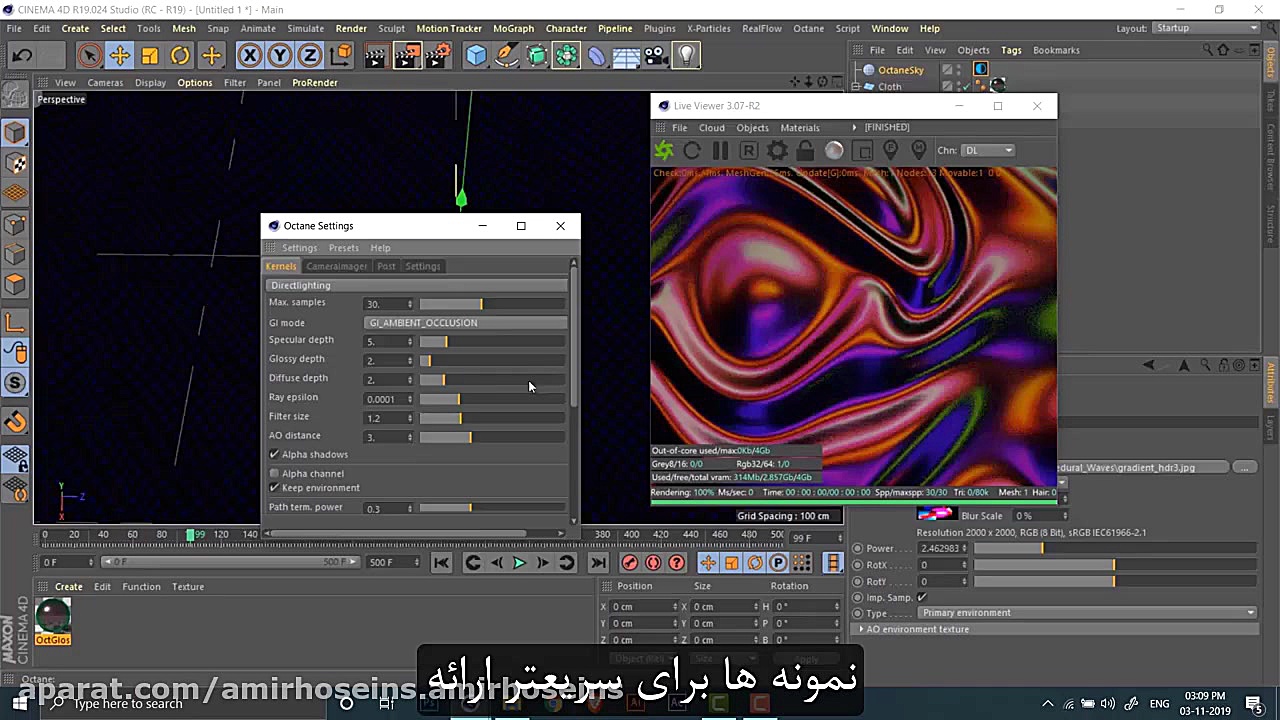The height and width of the screenshot is (720, 1280).
Task: Open Live Viewer settings with the gear icon
Action: coord(777,150)
